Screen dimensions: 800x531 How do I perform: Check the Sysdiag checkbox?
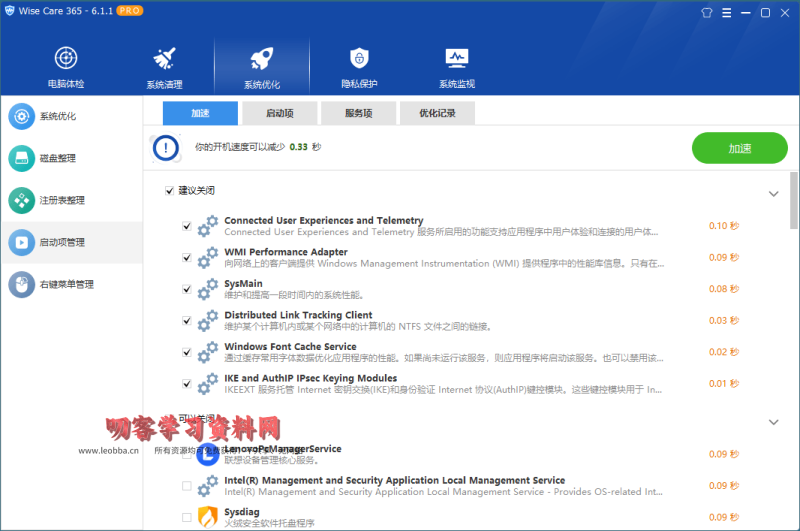[187, 518]
